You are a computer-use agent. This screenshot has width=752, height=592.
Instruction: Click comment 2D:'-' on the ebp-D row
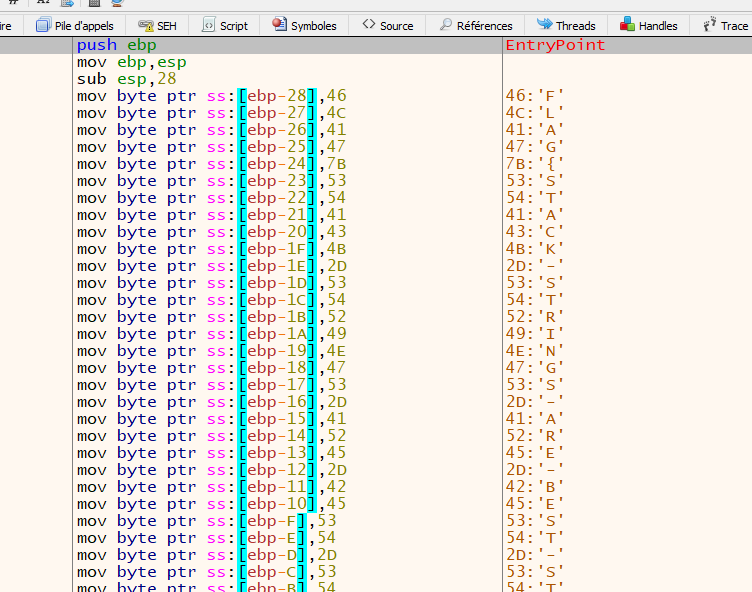coord(534,555)
